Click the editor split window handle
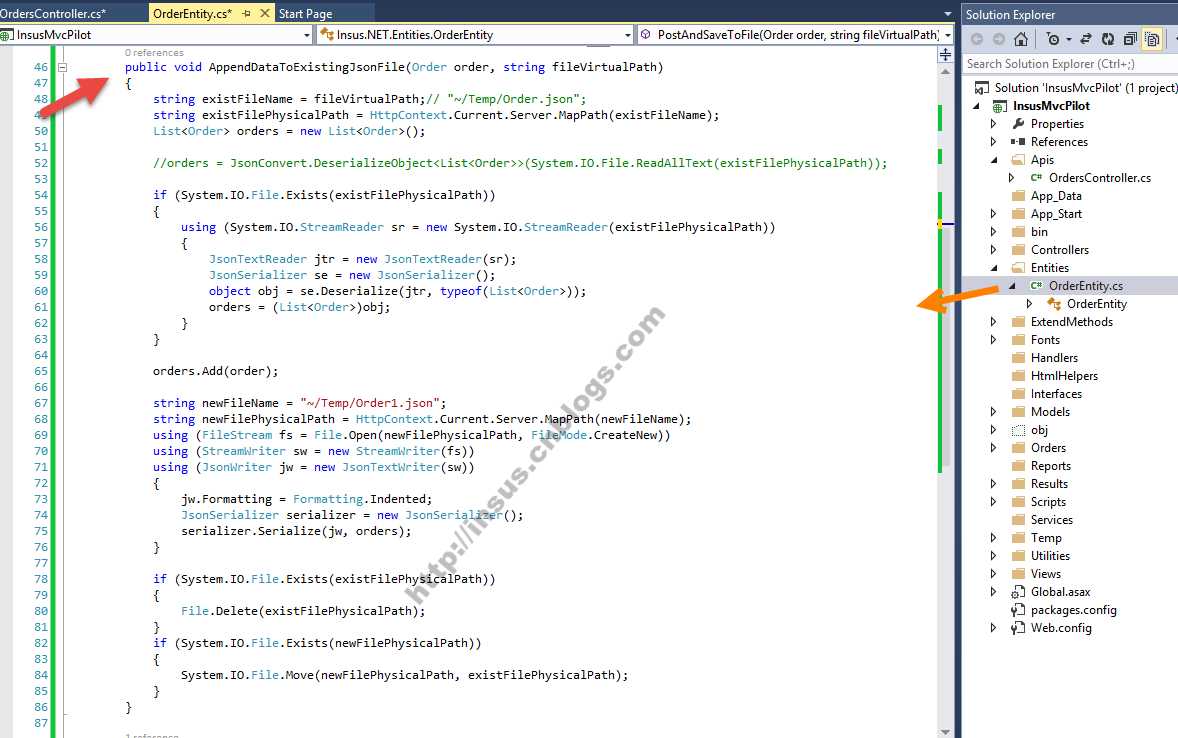Screen dimensions: 1178x738 (x=945, y=55)
